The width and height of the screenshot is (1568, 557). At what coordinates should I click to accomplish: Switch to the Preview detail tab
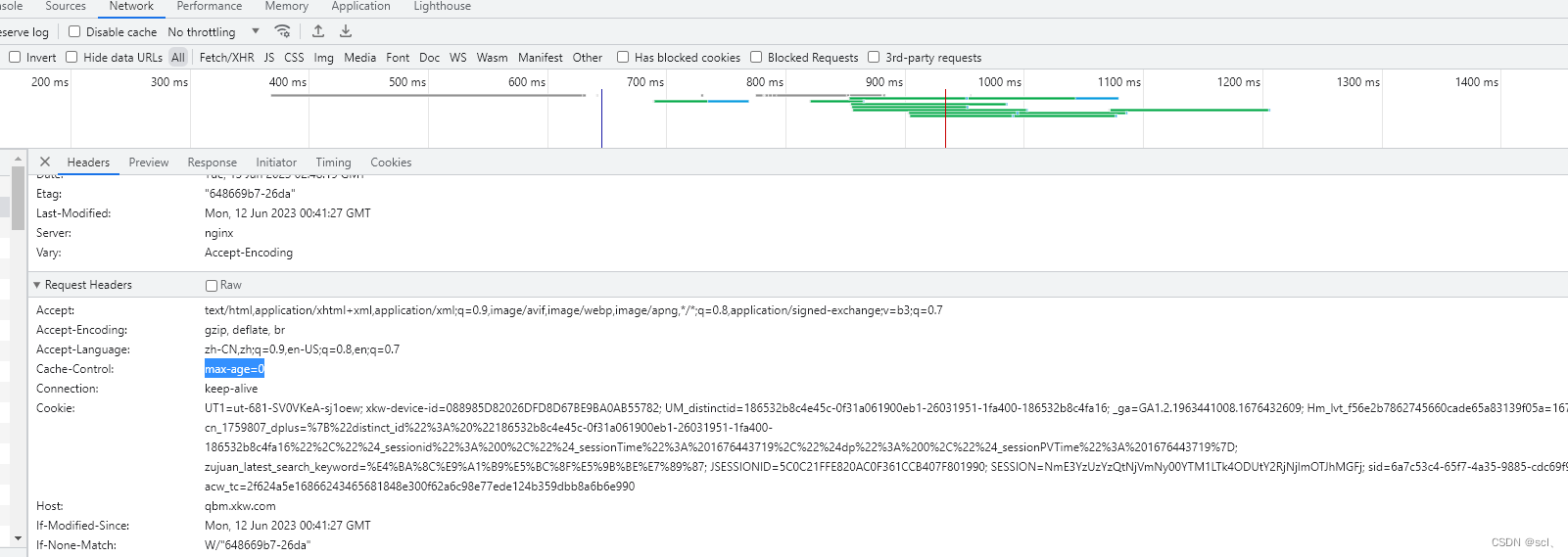(149, 162)
